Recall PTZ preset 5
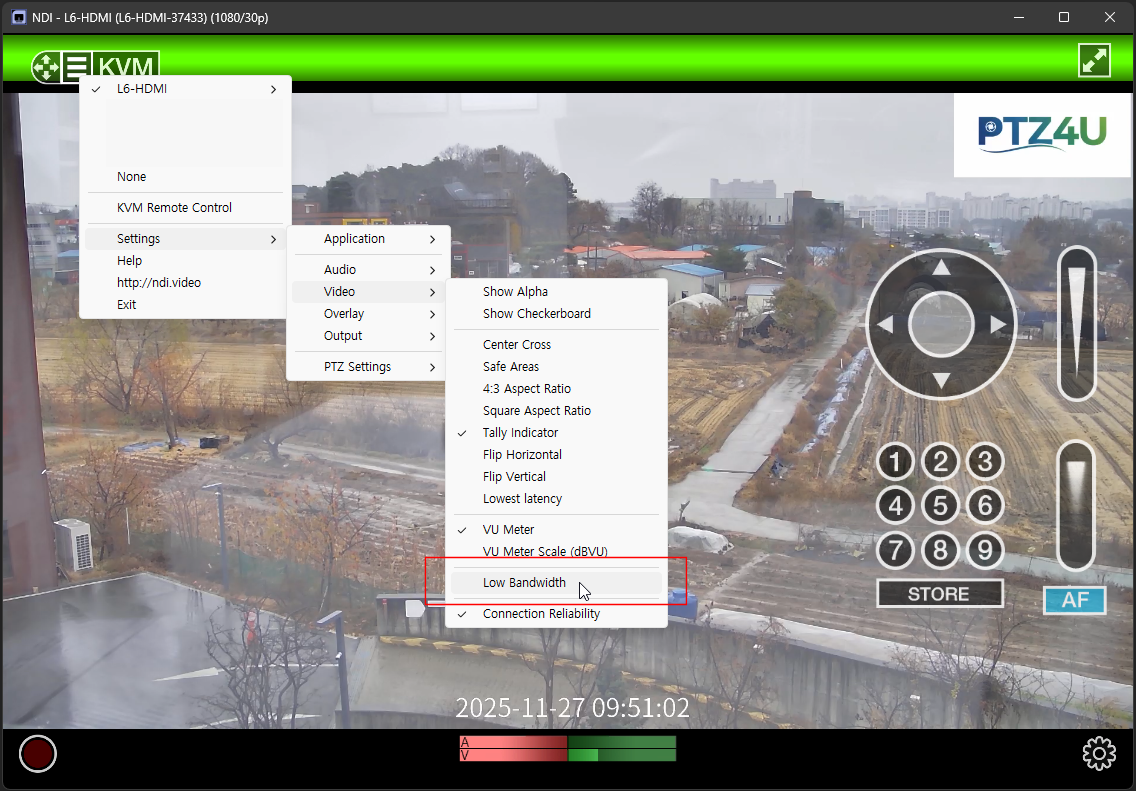1136x791 pixels. click(940, 506)
